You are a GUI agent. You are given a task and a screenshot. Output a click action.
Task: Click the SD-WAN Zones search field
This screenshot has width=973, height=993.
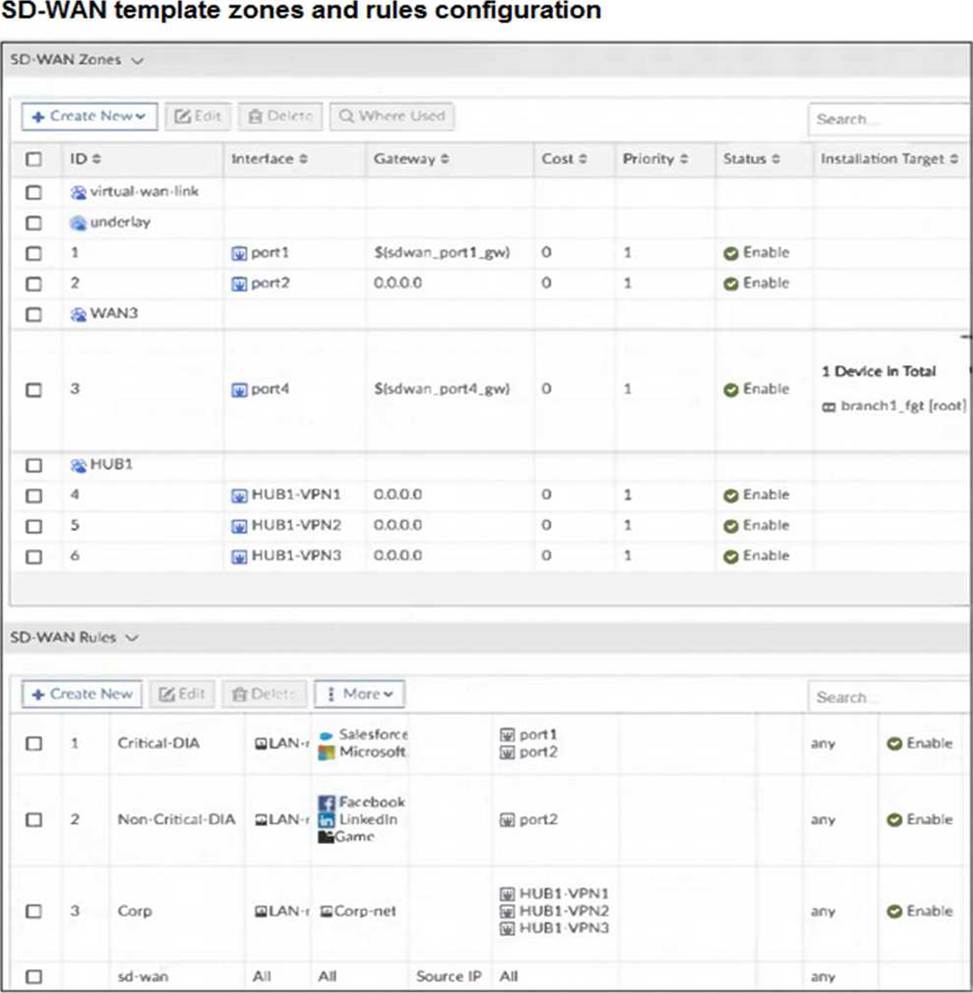(885, 119)
